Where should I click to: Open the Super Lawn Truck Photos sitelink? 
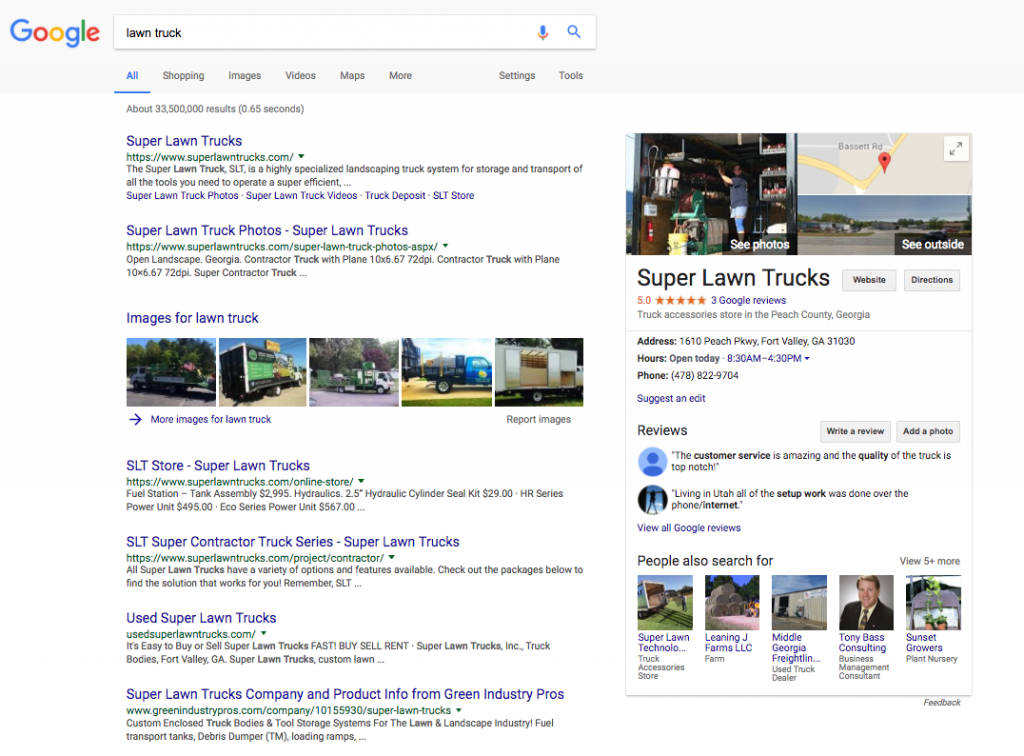(x=182, y=195)
